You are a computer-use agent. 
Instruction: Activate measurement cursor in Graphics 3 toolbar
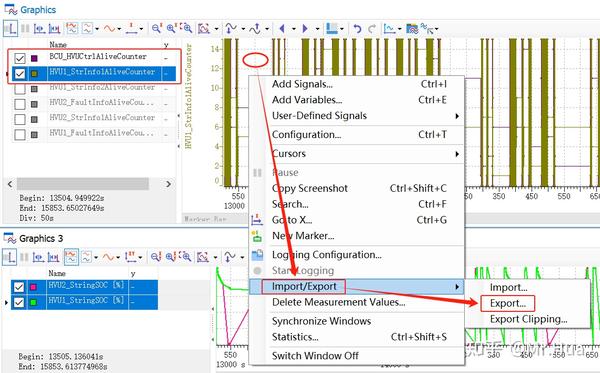pos(38,257)
